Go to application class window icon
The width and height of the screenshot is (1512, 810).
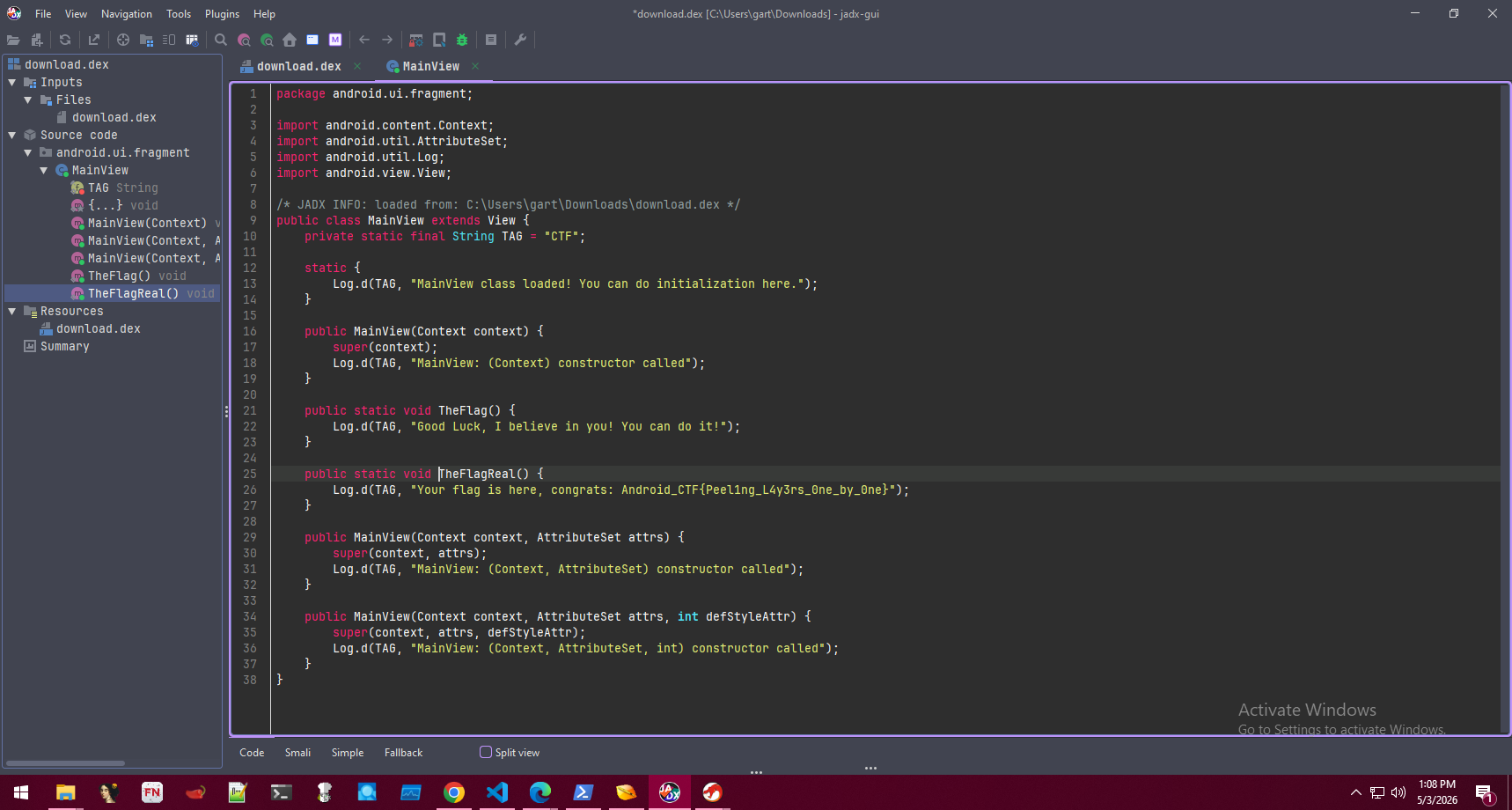click(312, 40)
